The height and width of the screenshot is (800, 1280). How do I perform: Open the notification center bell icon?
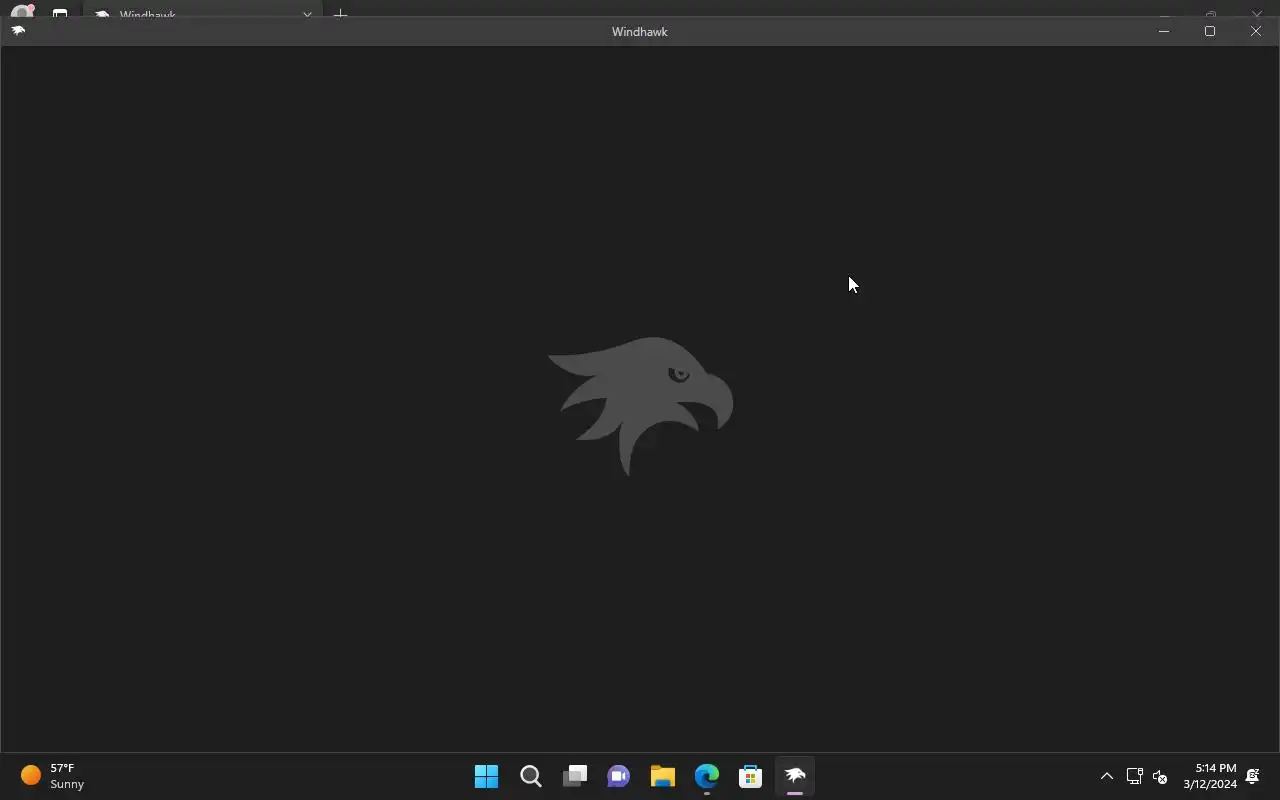[1253, 776]
